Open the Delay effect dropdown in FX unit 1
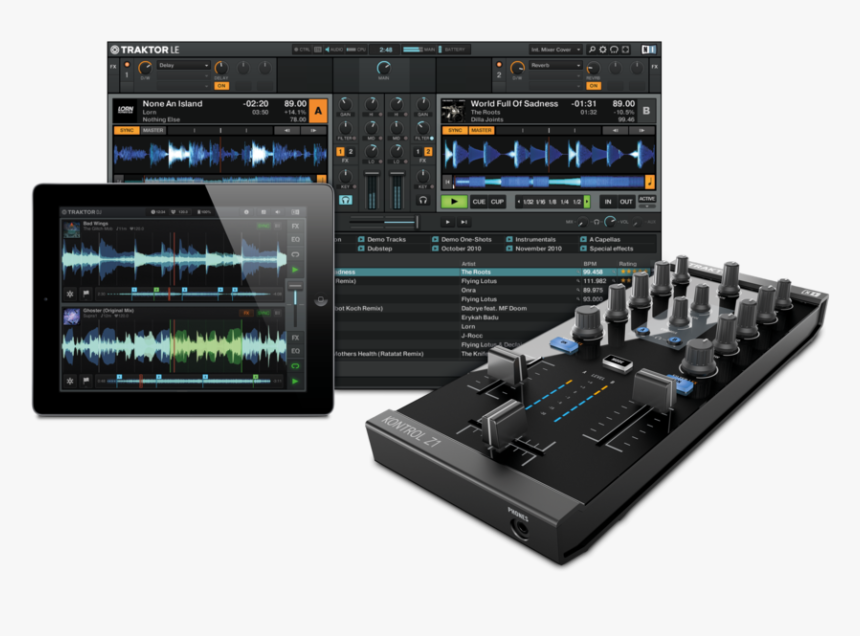Image resolution: width=860 pixels, height=636 pixels. click(183, 65)
